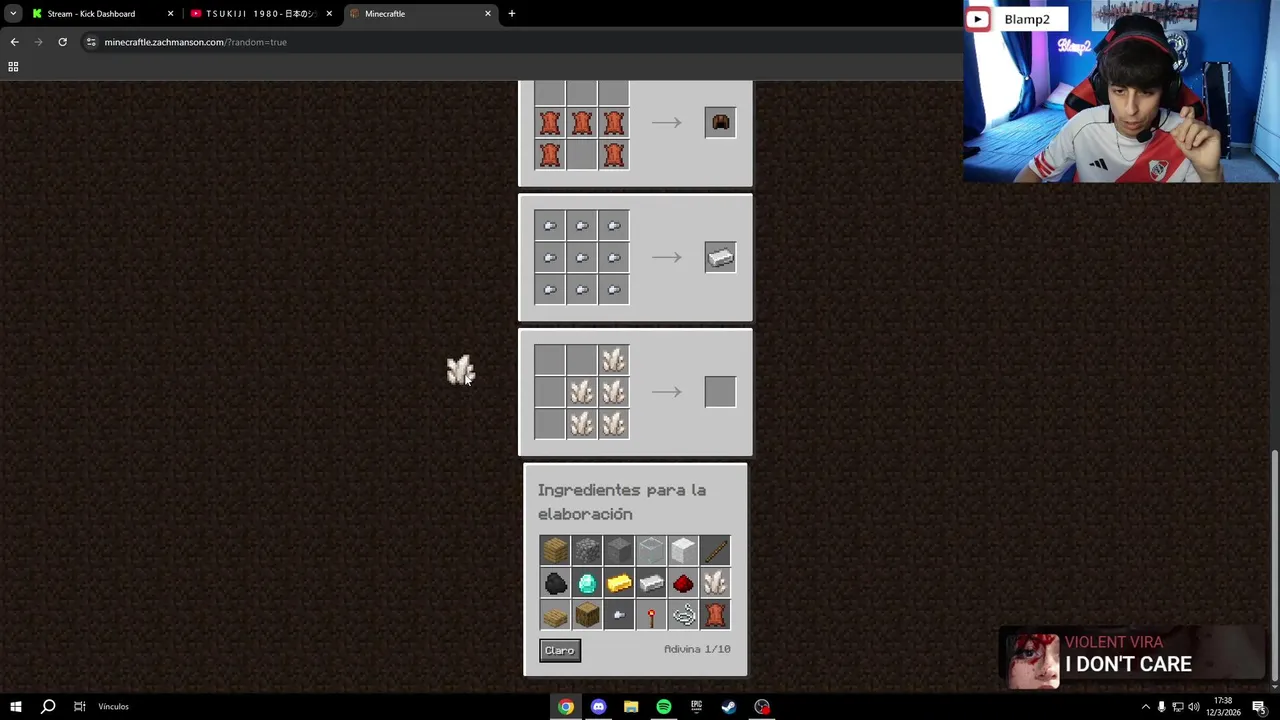1280x720 pixels.
Task: Open Google Chrome from taskbar
Action: (x=566, y=707)
